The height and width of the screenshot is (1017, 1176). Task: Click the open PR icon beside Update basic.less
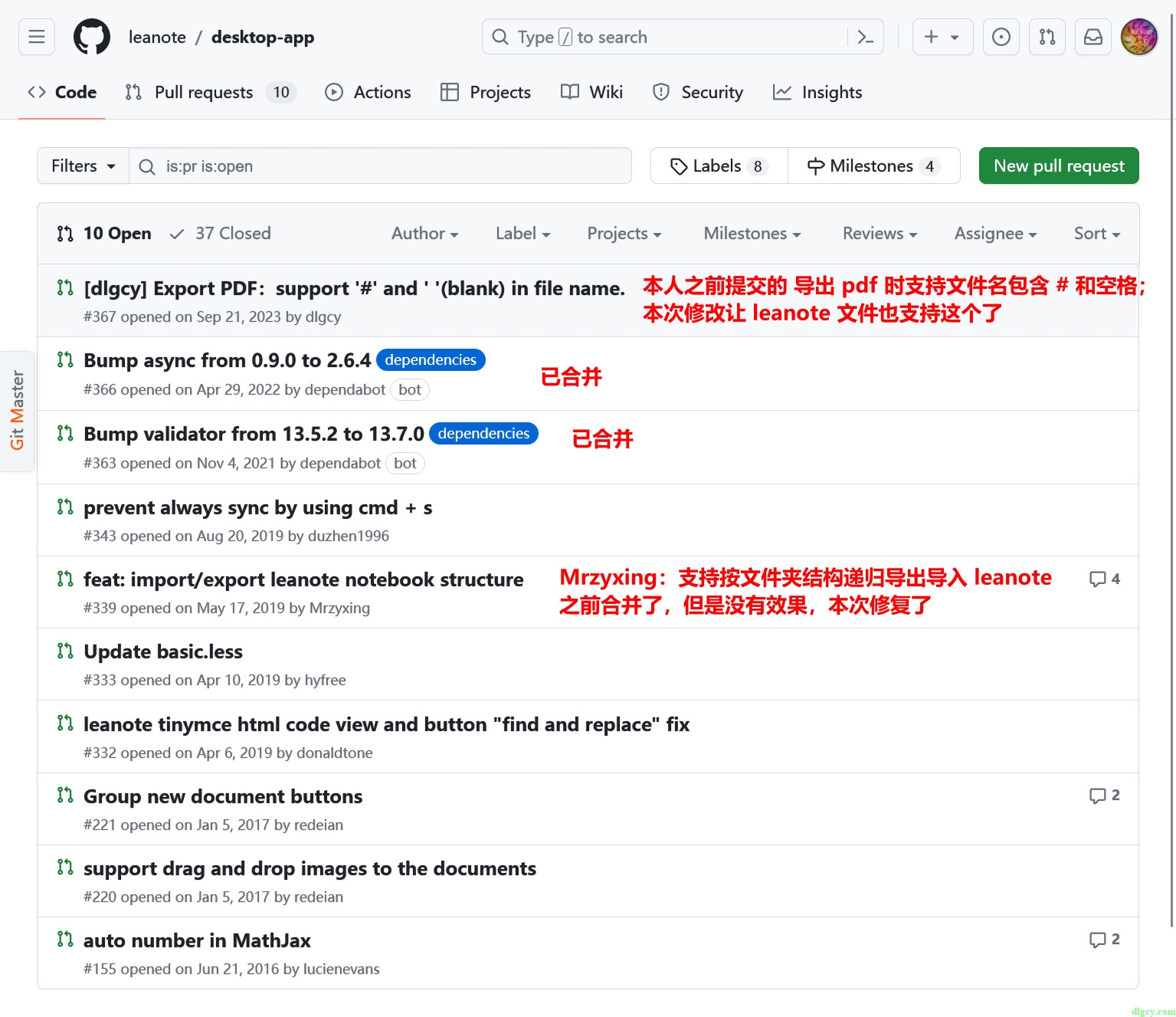tap(65, 651)
